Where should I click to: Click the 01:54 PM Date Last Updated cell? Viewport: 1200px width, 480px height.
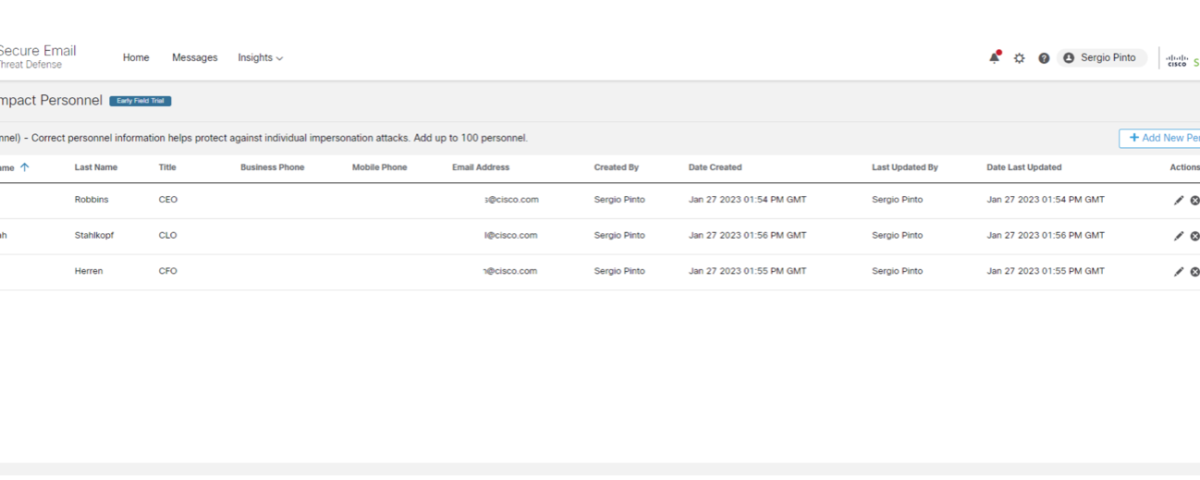click(x=1046, y=199)
